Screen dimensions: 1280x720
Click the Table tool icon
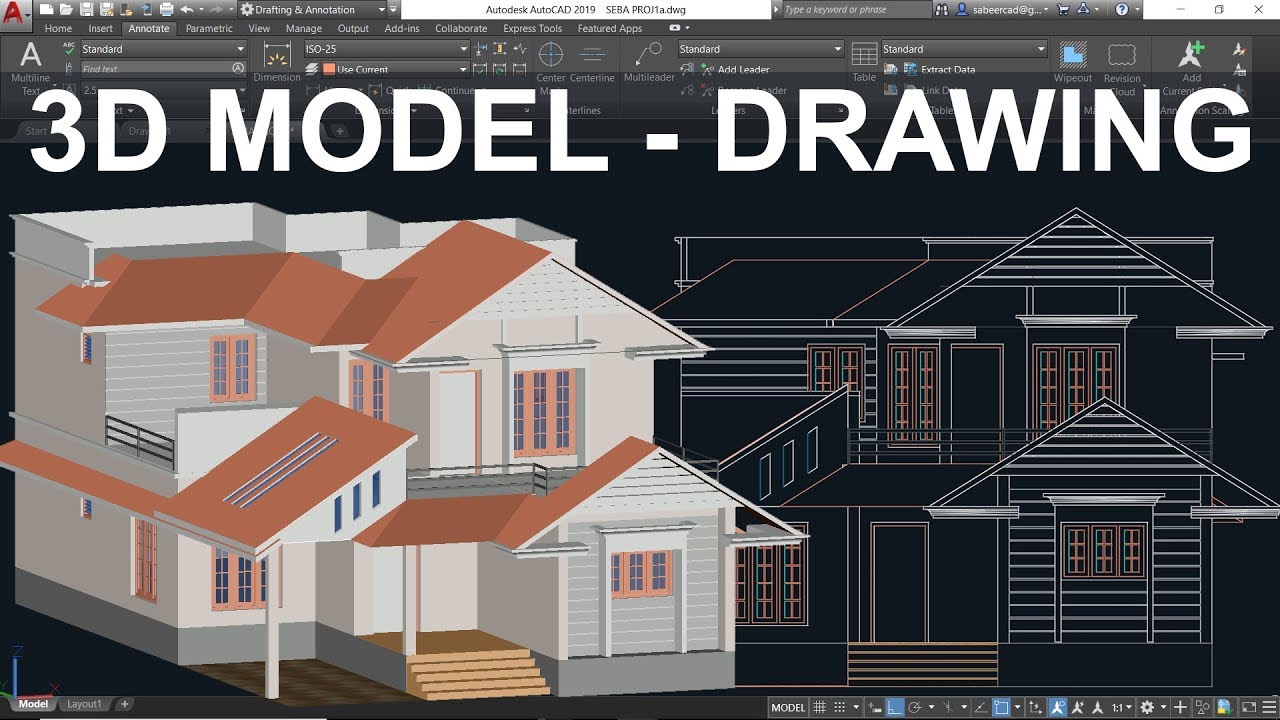pyautogui.click(x=864, y=61)
